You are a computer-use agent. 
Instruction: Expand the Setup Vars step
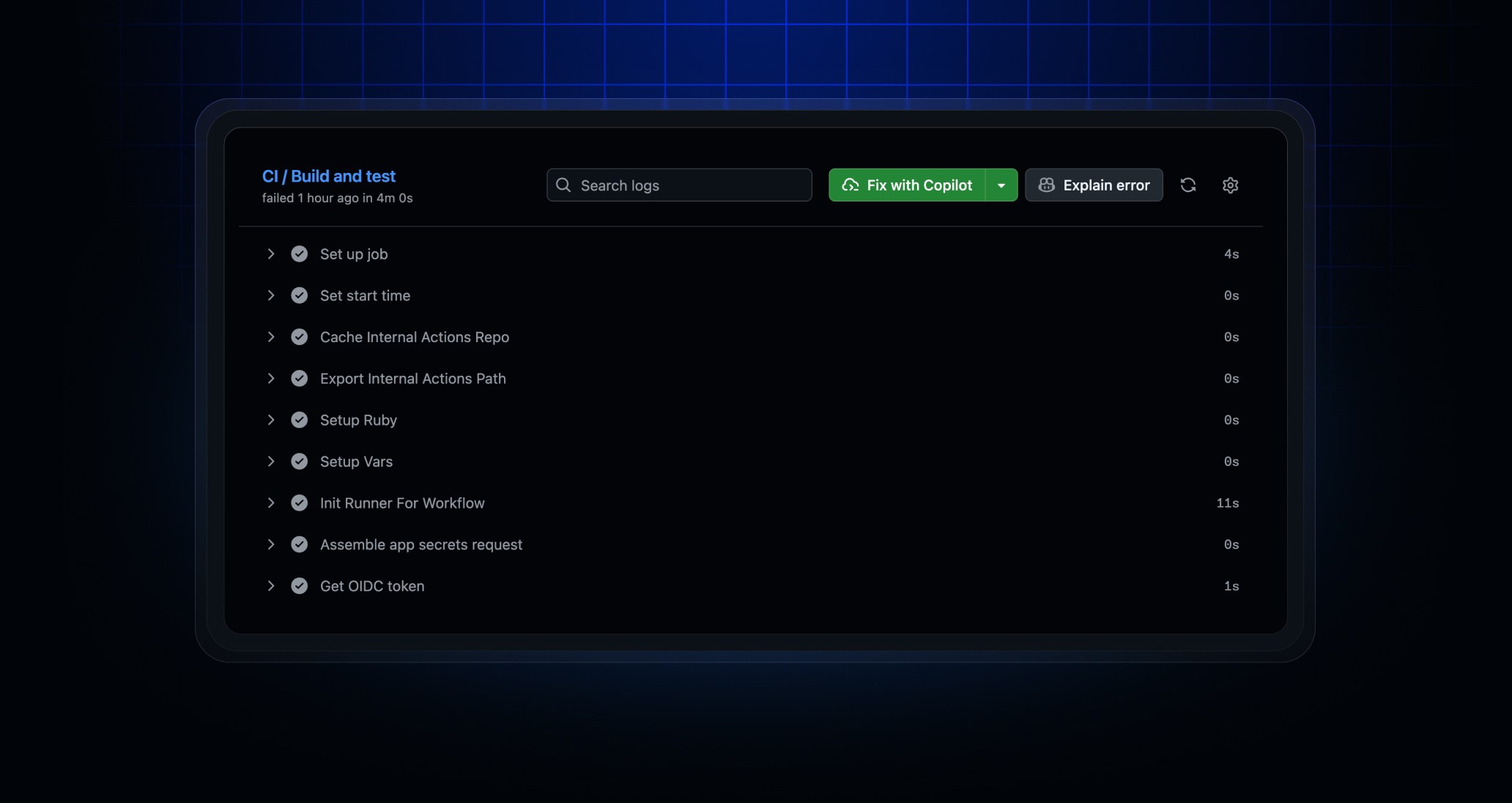pos(271,462)
